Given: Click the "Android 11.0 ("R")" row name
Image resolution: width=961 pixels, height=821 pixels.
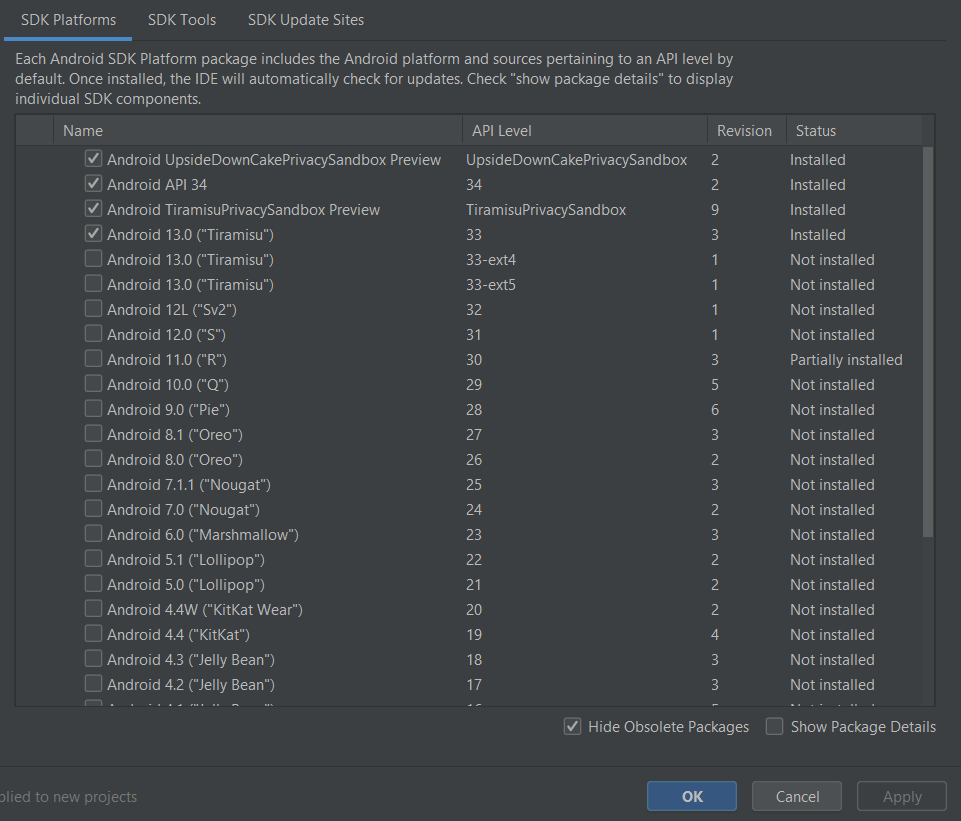Looking at the screenshot, I should pyautogui.click(x=167, y=360).
